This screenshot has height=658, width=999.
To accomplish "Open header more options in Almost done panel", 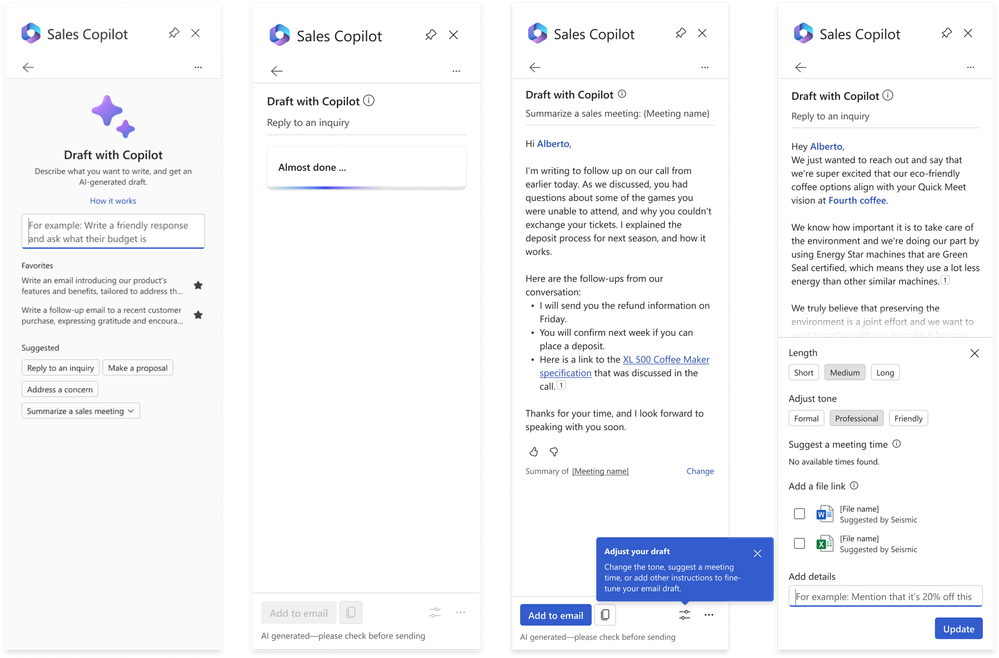I will tap(456, 71).
